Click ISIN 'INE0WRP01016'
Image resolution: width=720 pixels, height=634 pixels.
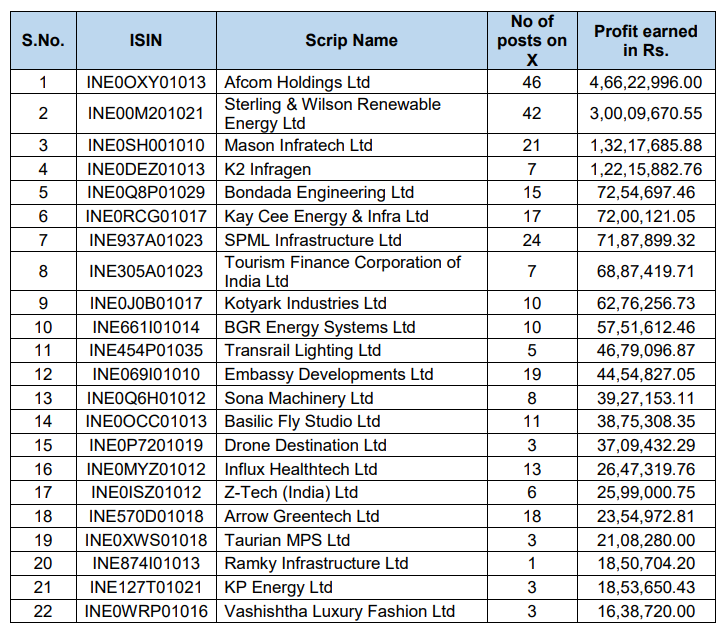[x=146, y=611]
